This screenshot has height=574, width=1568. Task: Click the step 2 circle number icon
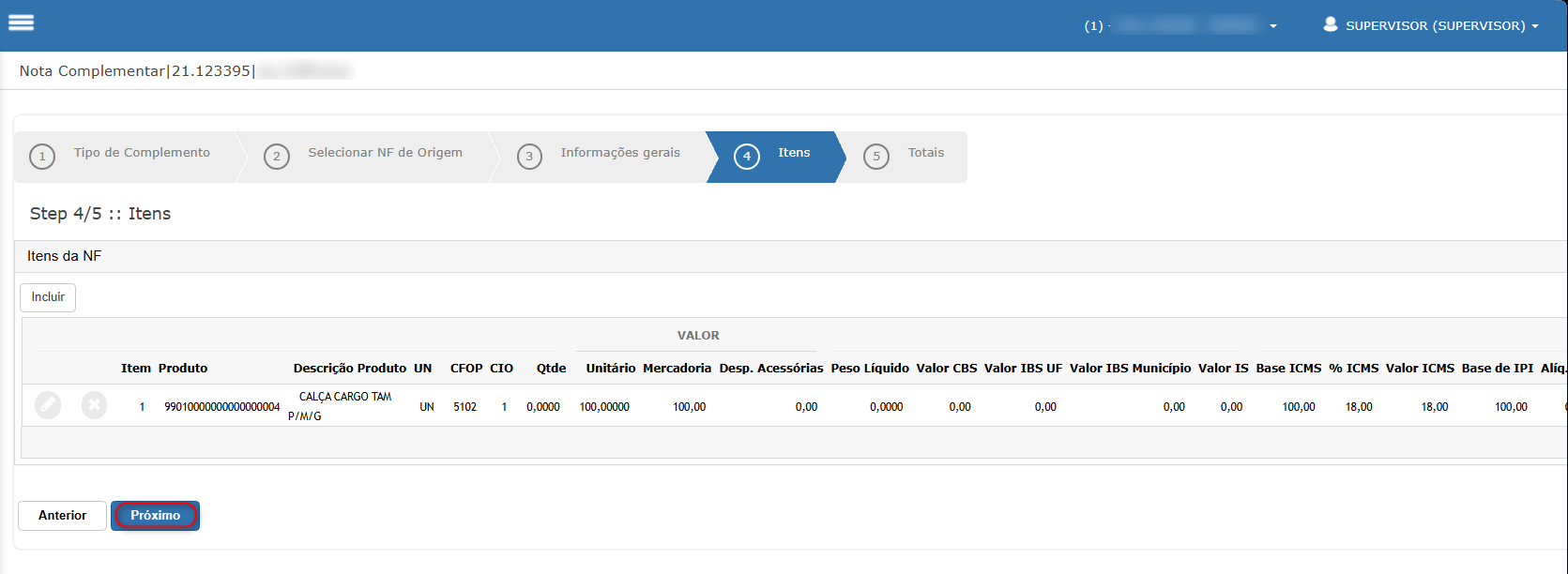pyautogui.click(x=276, y=157)
